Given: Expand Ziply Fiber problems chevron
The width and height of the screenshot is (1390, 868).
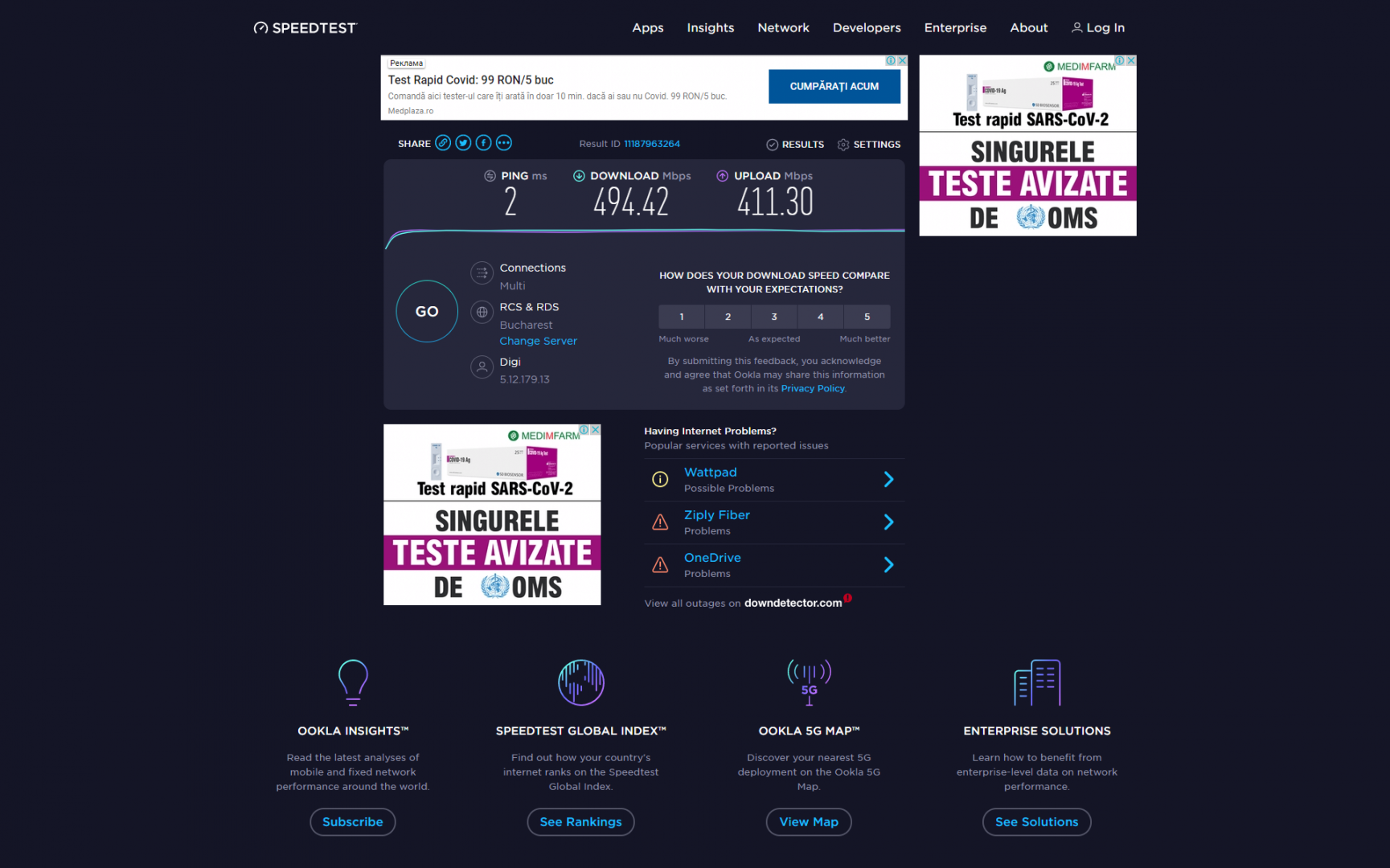Looking at the screenshot, I should [x=888, y=522].
